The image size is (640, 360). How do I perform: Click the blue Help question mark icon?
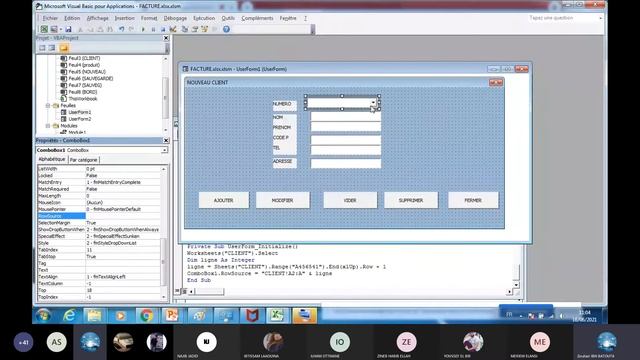point(226,29)
